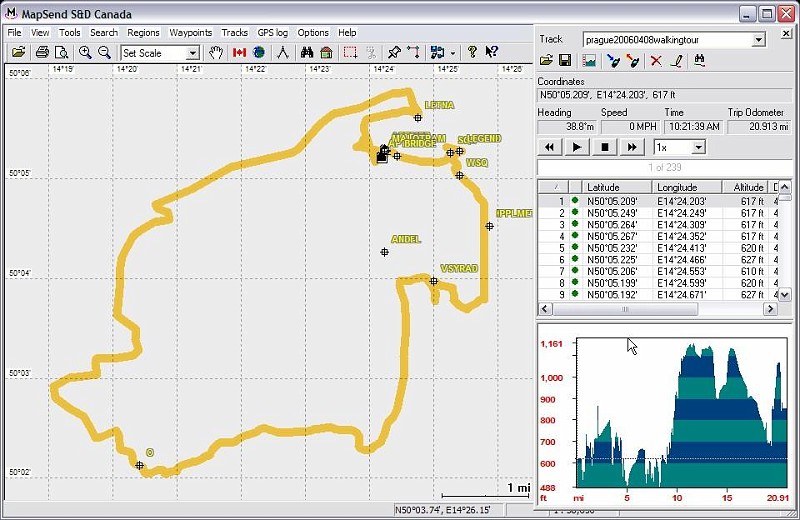Select the red dashed region tool
800x520 pixels.
[350, 52]
